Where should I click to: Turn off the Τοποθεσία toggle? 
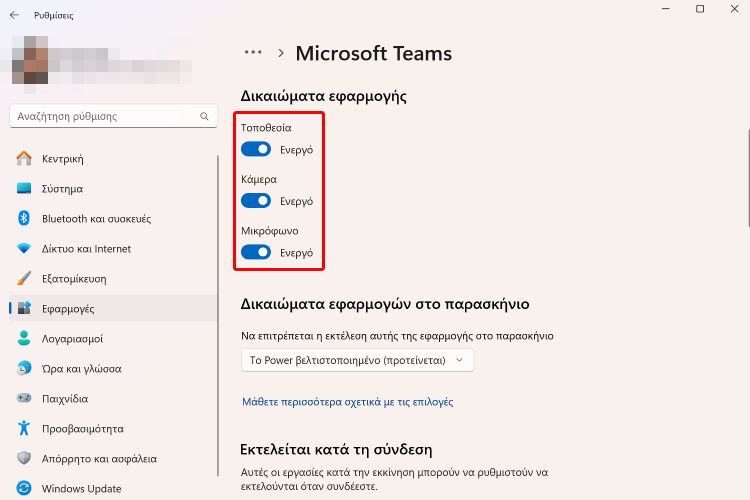click(x=256, y=149)
